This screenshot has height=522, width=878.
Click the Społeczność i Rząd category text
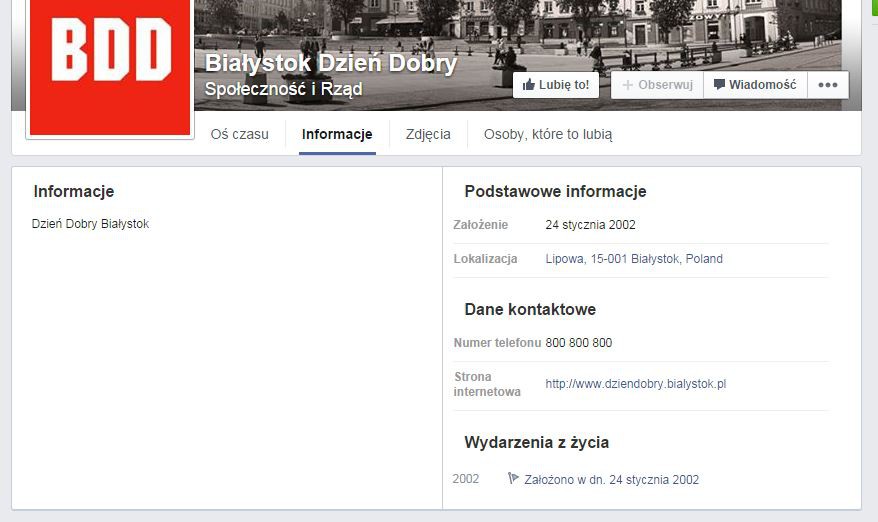click(283, 89)
